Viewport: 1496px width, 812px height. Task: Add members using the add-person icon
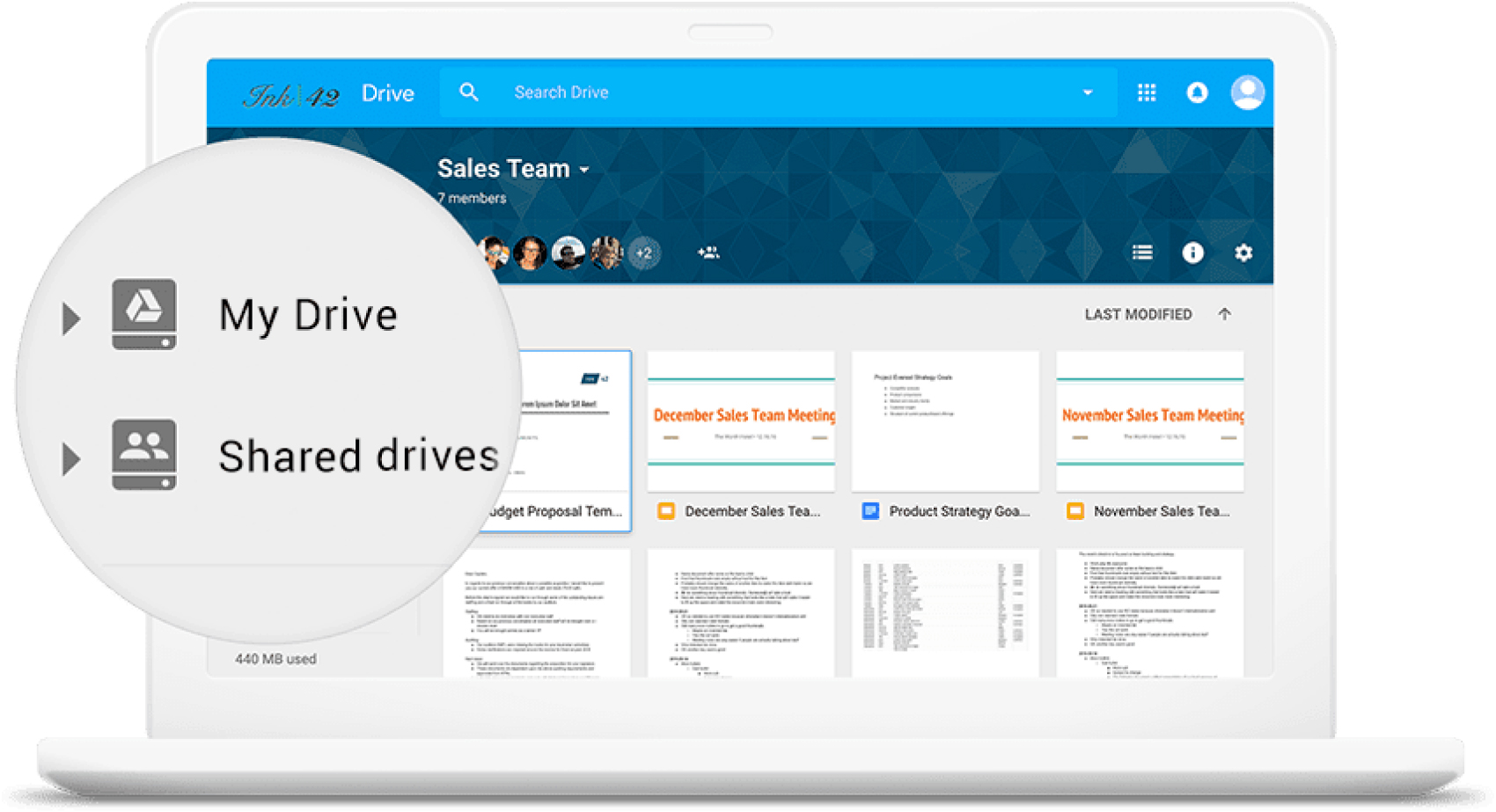click(708, 252)
